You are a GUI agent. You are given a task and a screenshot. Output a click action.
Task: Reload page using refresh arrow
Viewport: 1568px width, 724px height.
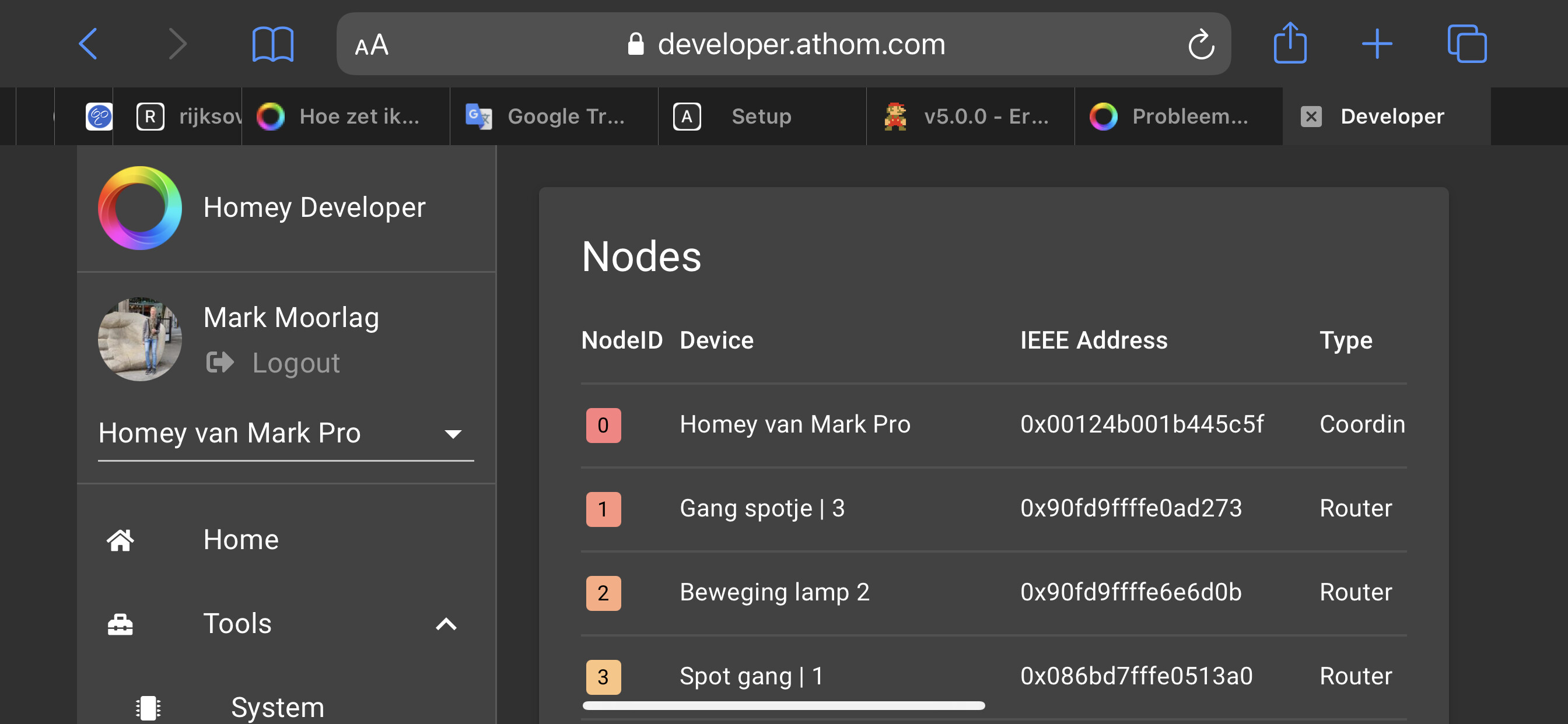[1201, 44]
